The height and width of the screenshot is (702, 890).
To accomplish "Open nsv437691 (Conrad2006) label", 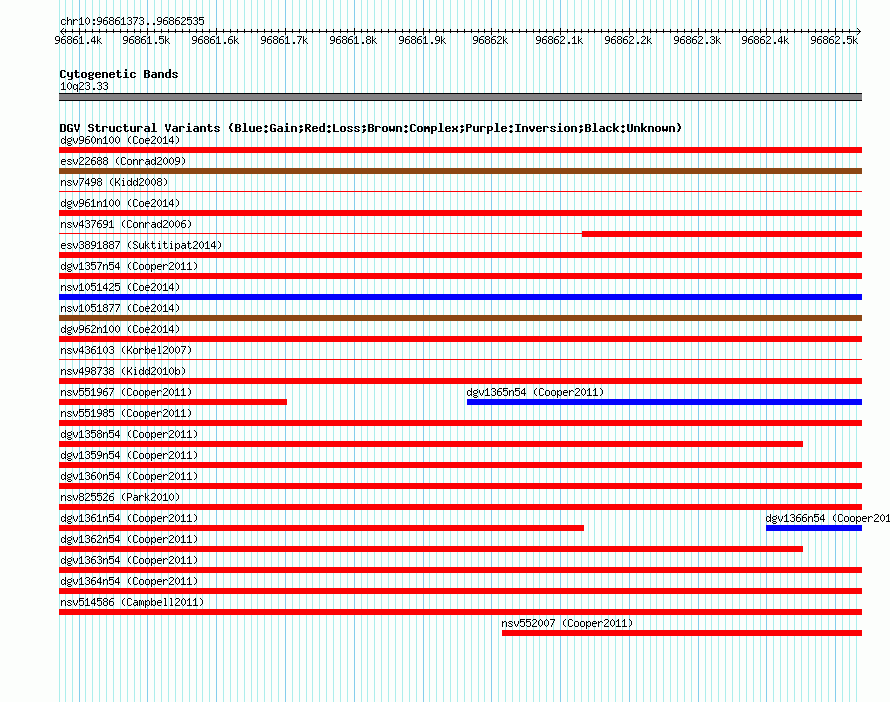I will click(x=126, y=224).
